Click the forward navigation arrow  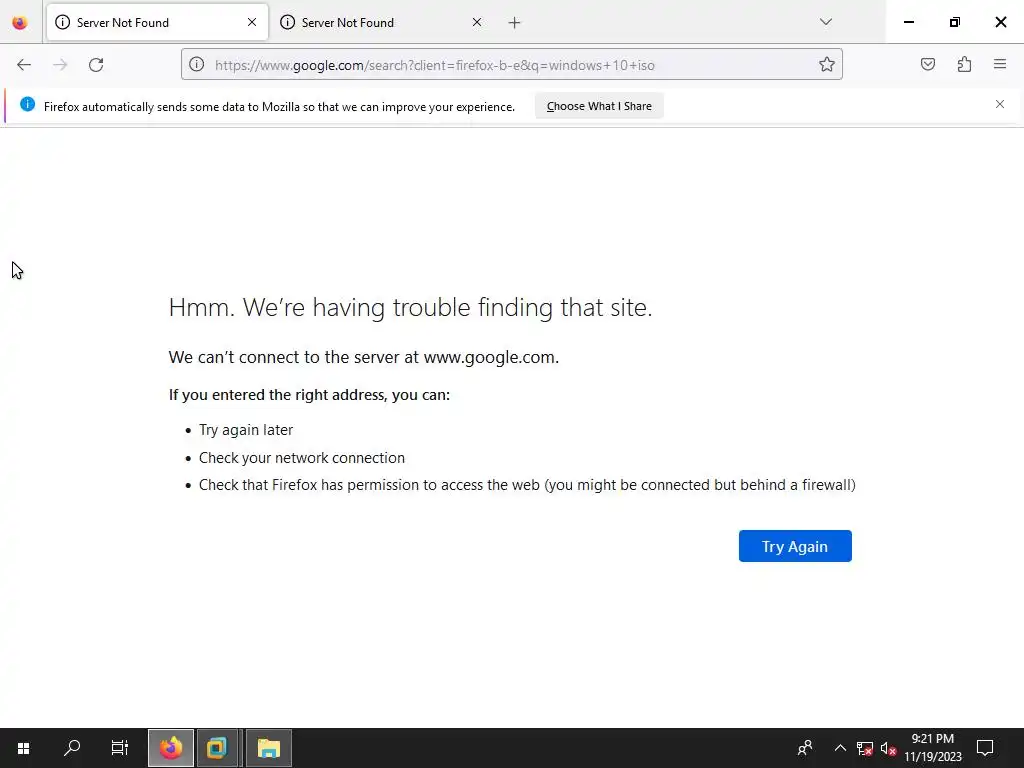[60, 65]
